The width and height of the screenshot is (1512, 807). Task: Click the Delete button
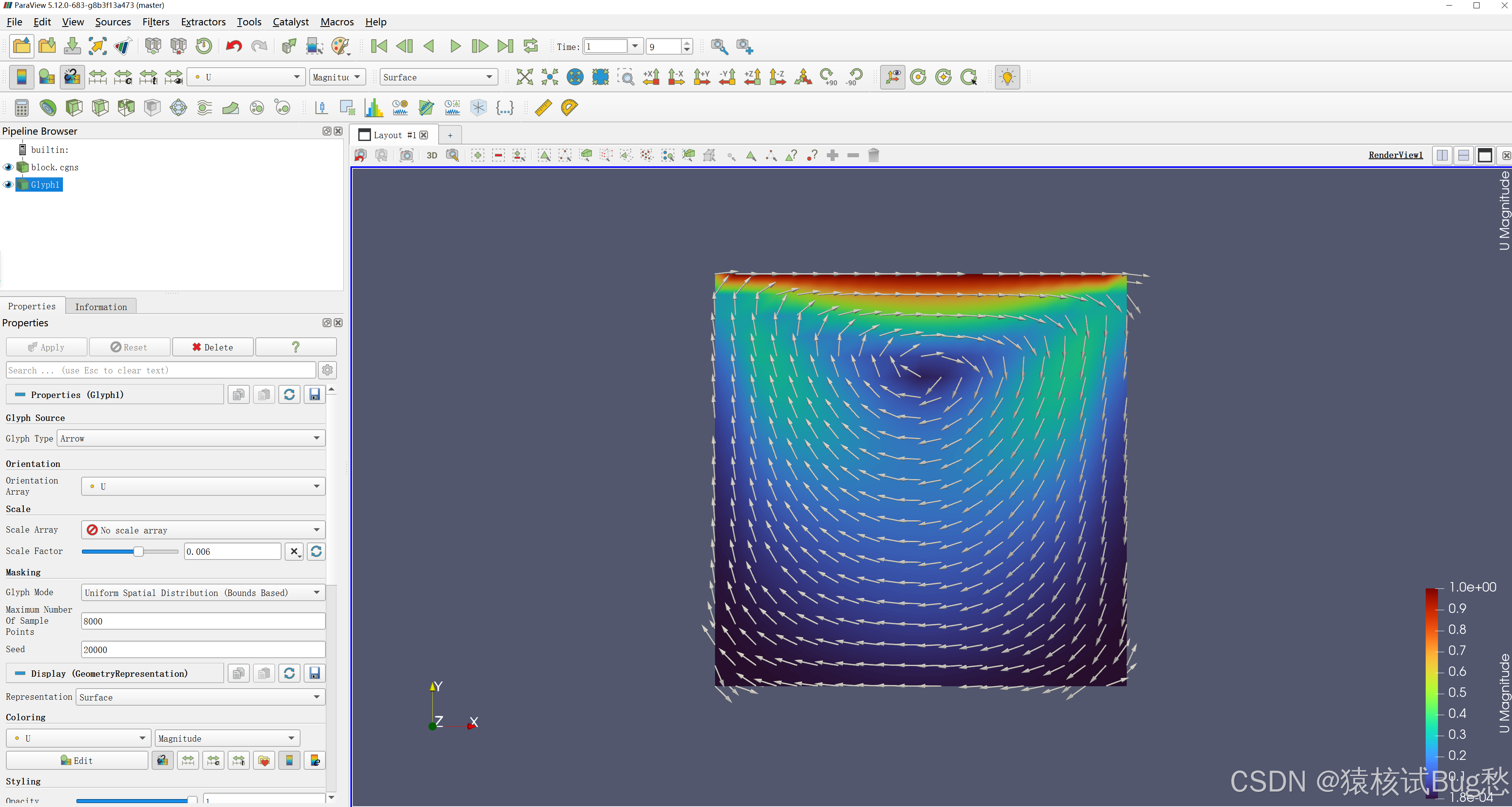click(x=213, y=347)
